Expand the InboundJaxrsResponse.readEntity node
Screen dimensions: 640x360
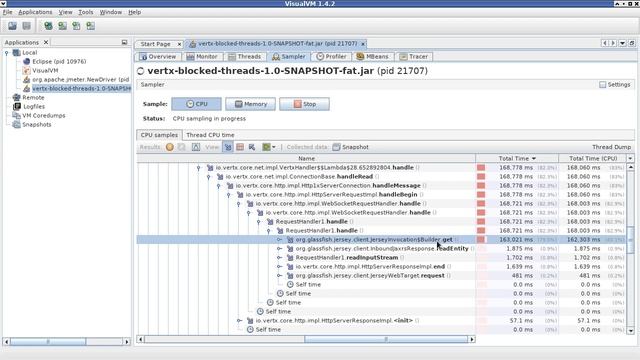tap(279, 249)
